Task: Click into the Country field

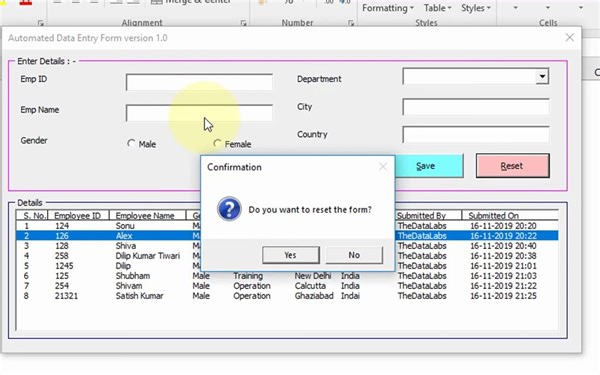Action: 476,134
